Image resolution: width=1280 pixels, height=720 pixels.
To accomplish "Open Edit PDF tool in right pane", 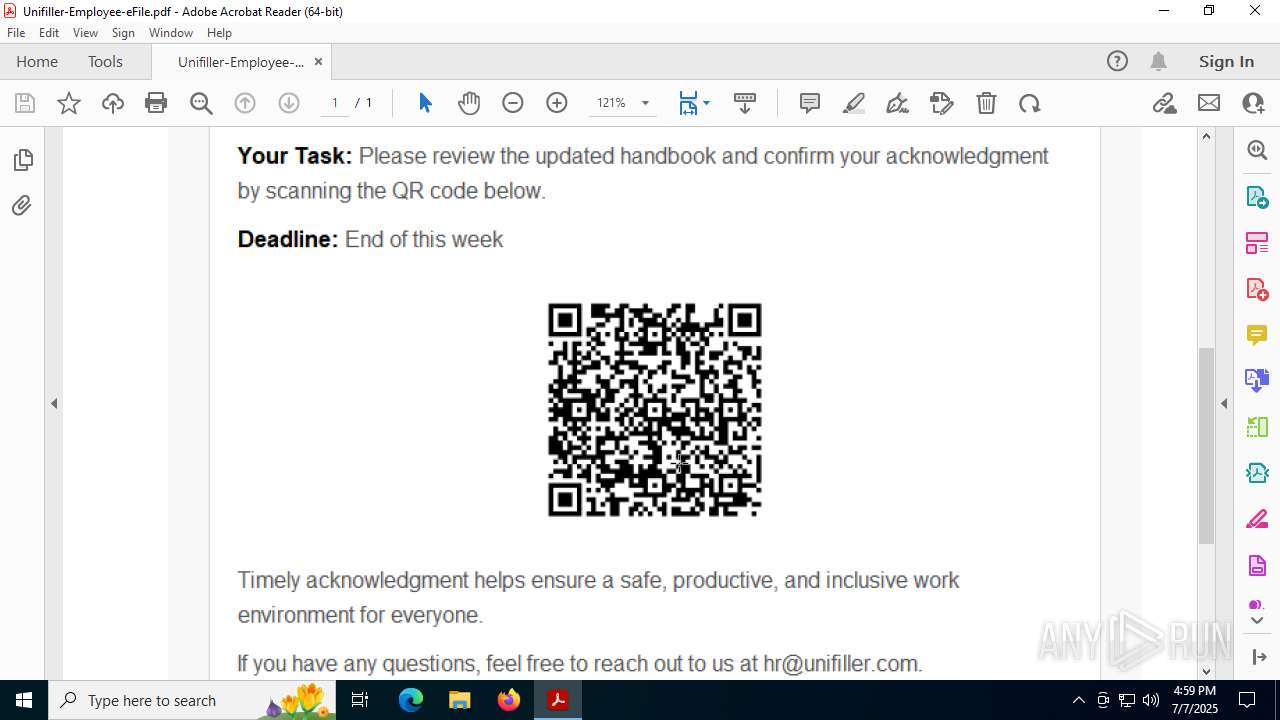I will 1257,242.
